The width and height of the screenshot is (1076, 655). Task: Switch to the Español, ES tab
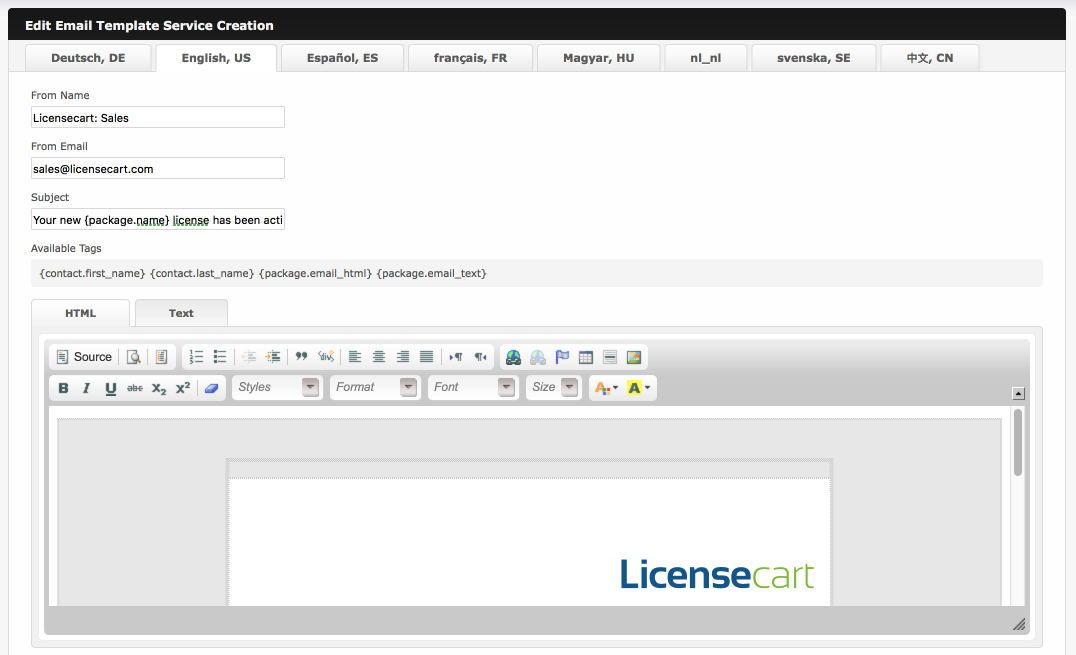pyautogui.click(x=342, y=58)
